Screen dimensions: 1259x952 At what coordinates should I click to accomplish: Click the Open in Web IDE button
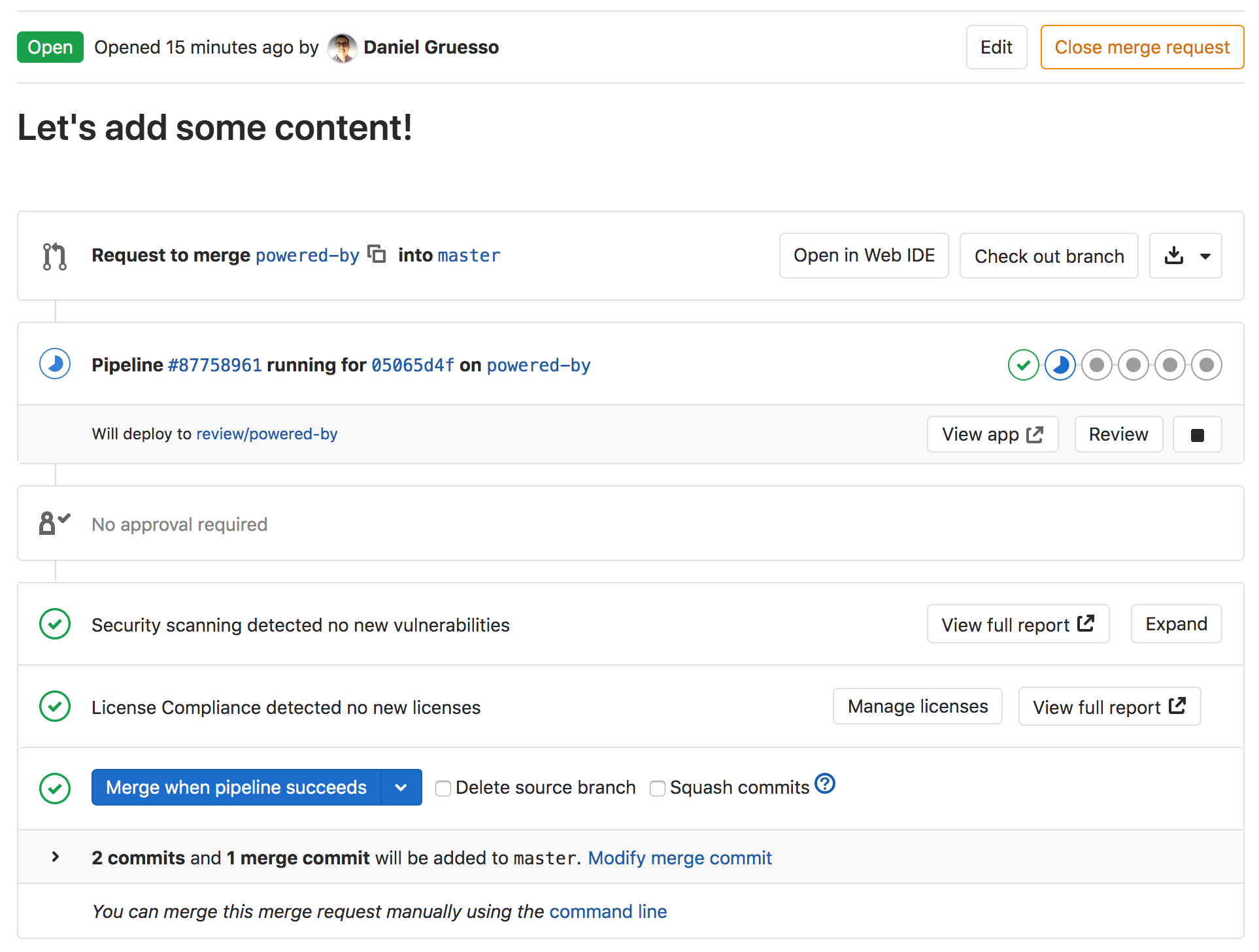pyautogui.click(x=862, y=255)
